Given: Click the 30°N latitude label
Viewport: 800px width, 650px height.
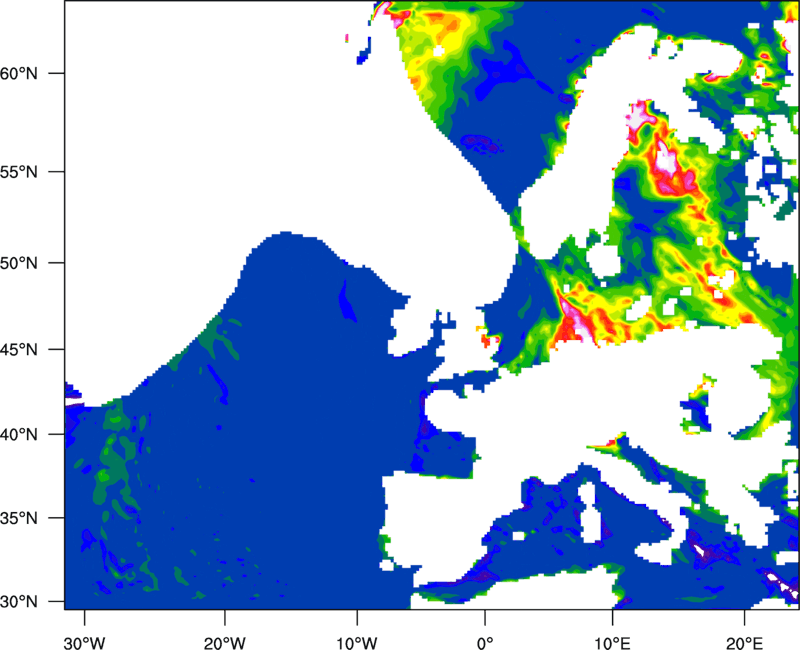Looking at the screenshot, I should coord(19,602).
